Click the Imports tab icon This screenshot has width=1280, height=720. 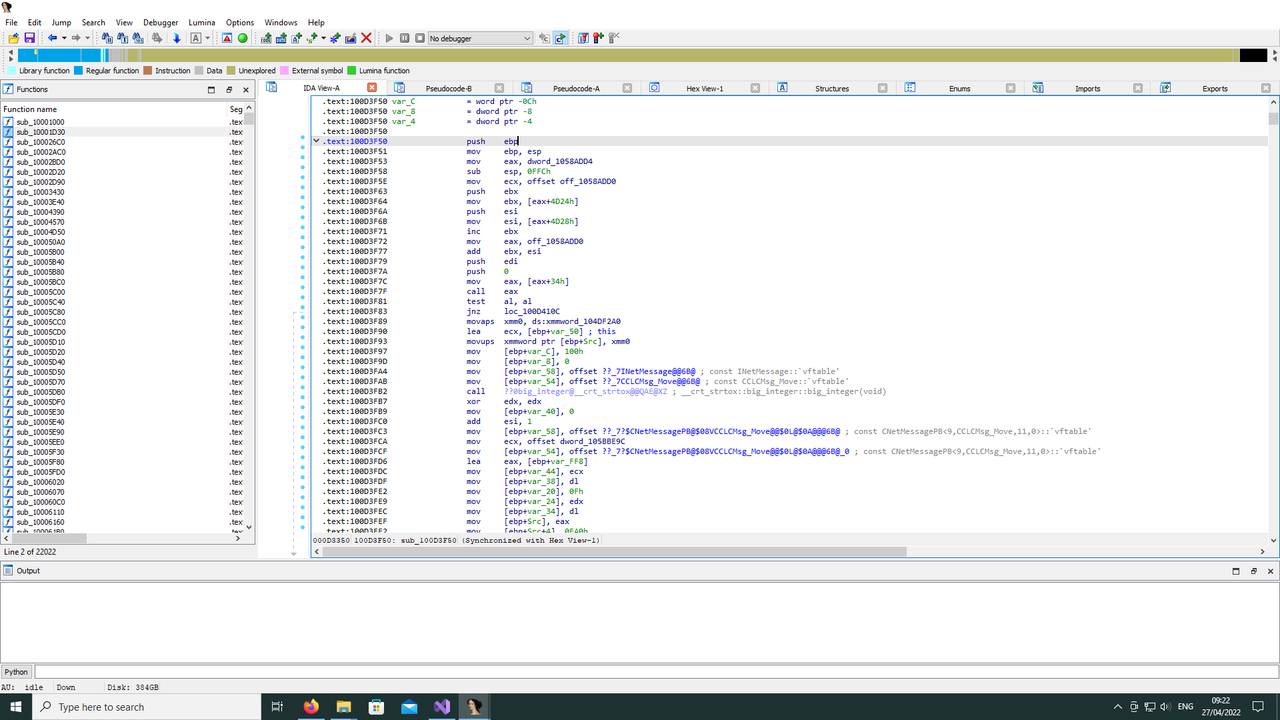point(1038,88)
